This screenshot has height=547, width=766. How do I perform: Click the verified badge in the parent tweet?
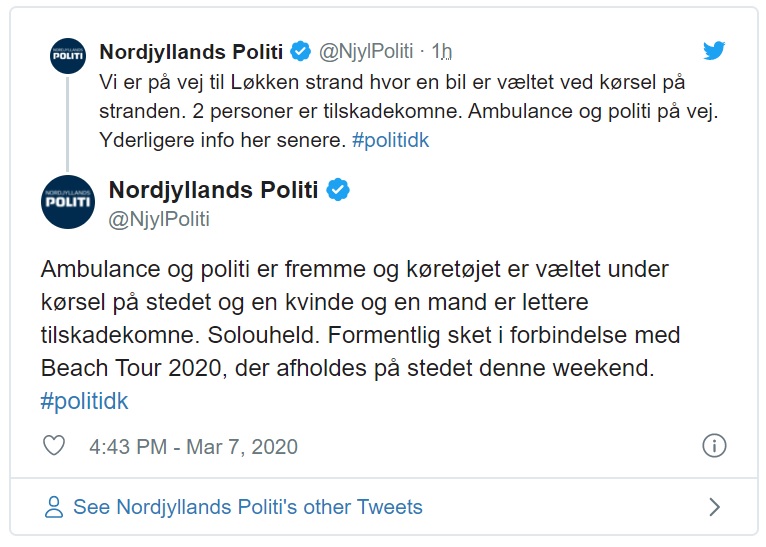[x=299, y=50]
